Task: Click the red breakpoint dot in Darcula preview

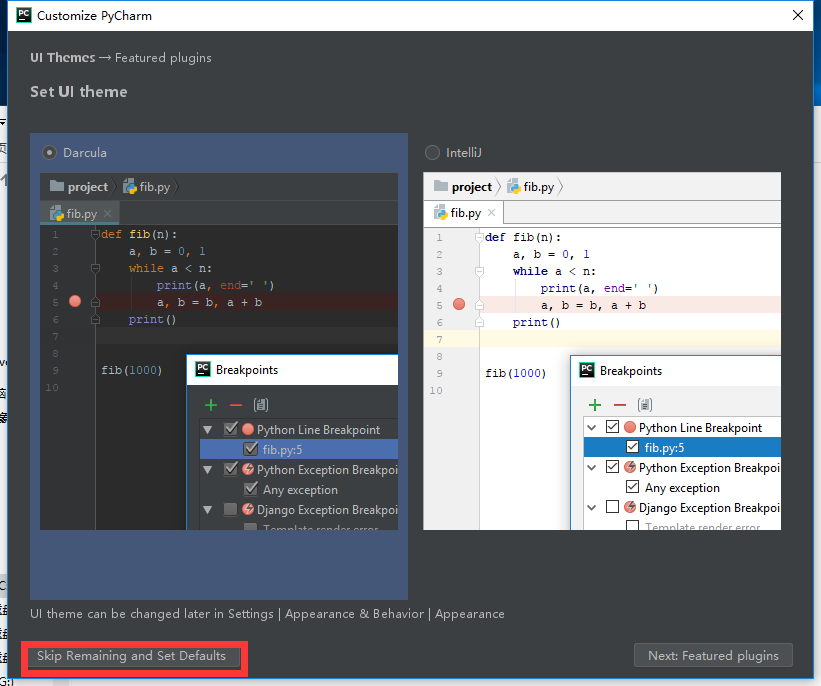Action: [75, 301]
